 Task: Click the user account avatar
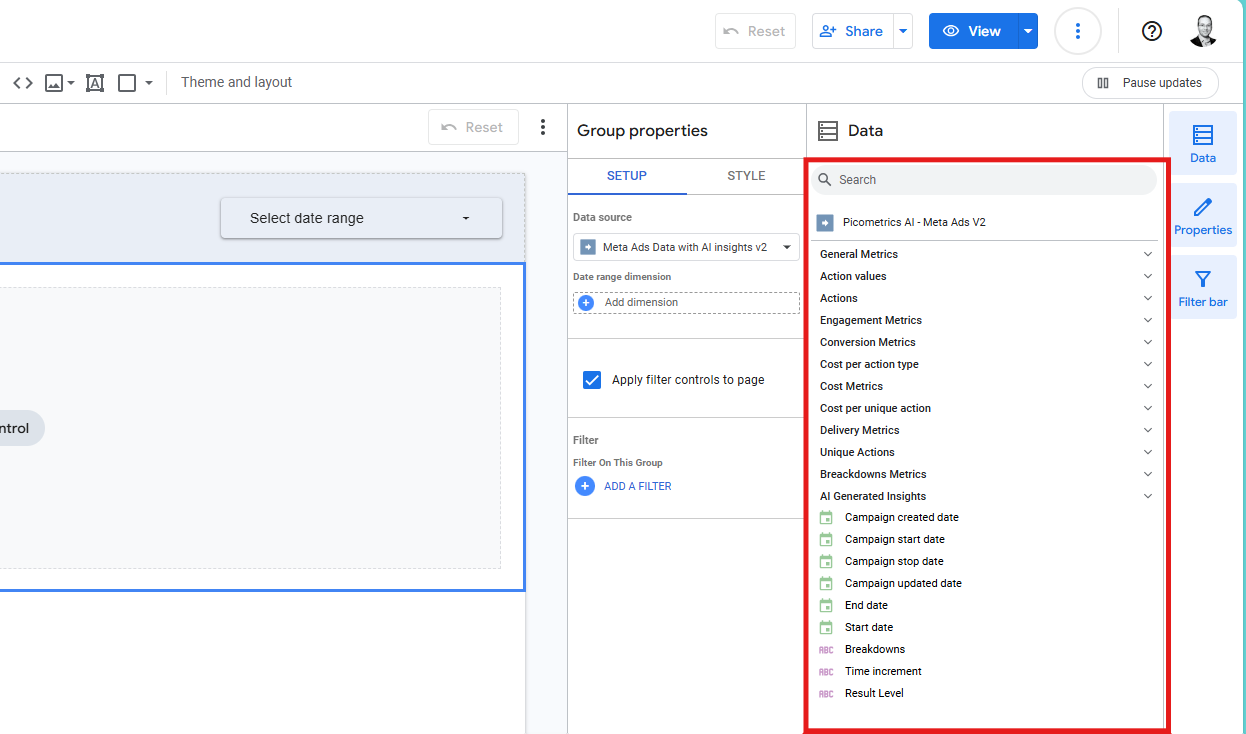pyautogui.click(x=1203, y=31)
